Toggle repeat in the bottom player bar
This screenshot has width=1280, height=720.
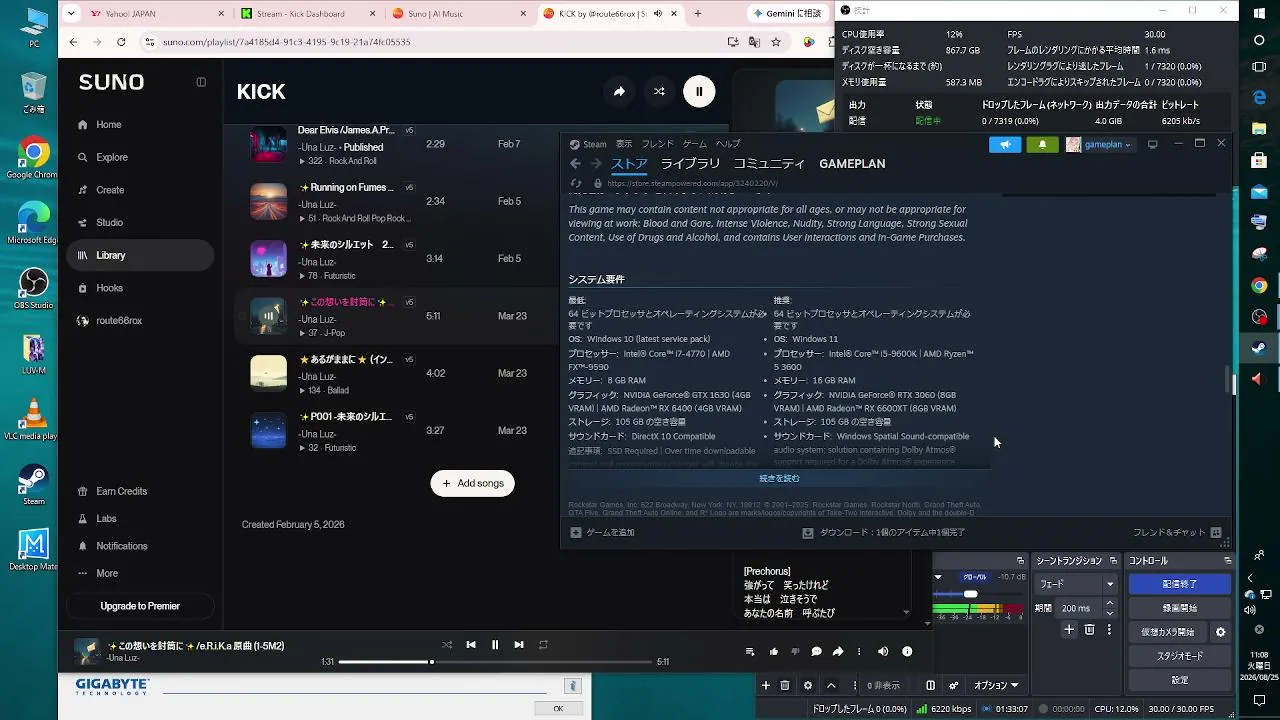pos(543,645)
